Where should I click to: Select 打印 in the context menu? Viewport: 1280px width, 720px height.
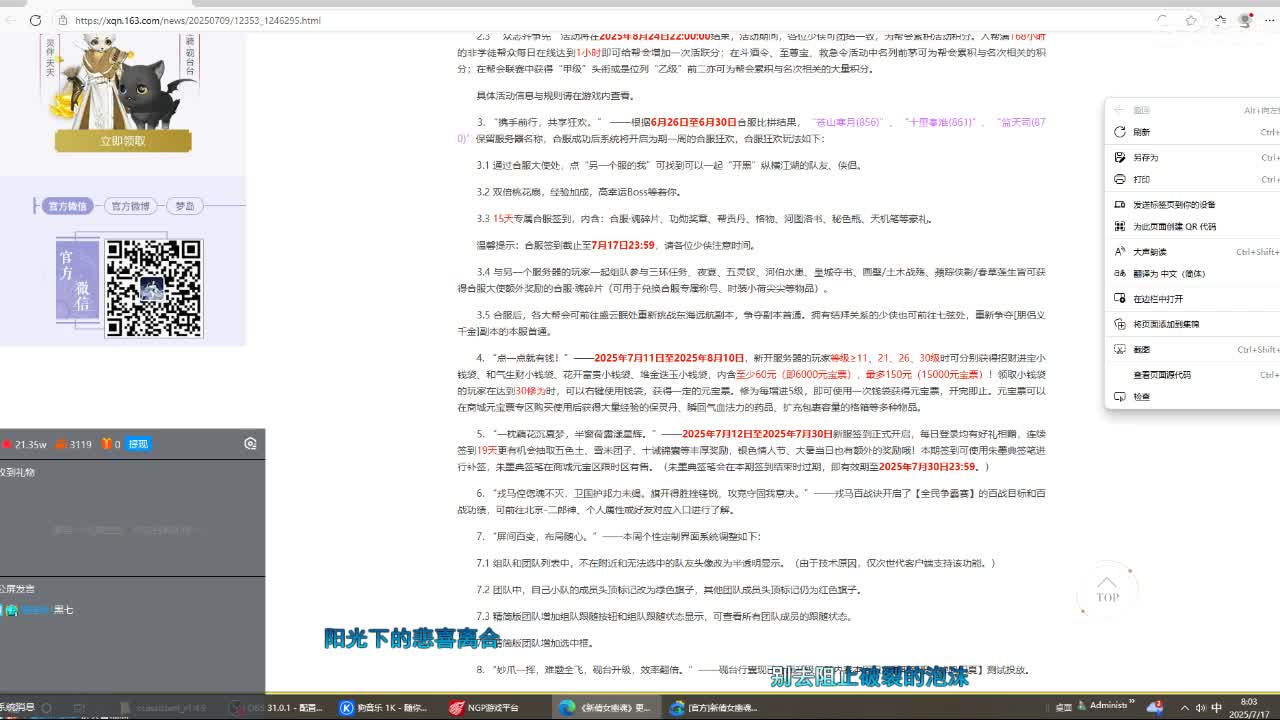[x=1141, y=179]
